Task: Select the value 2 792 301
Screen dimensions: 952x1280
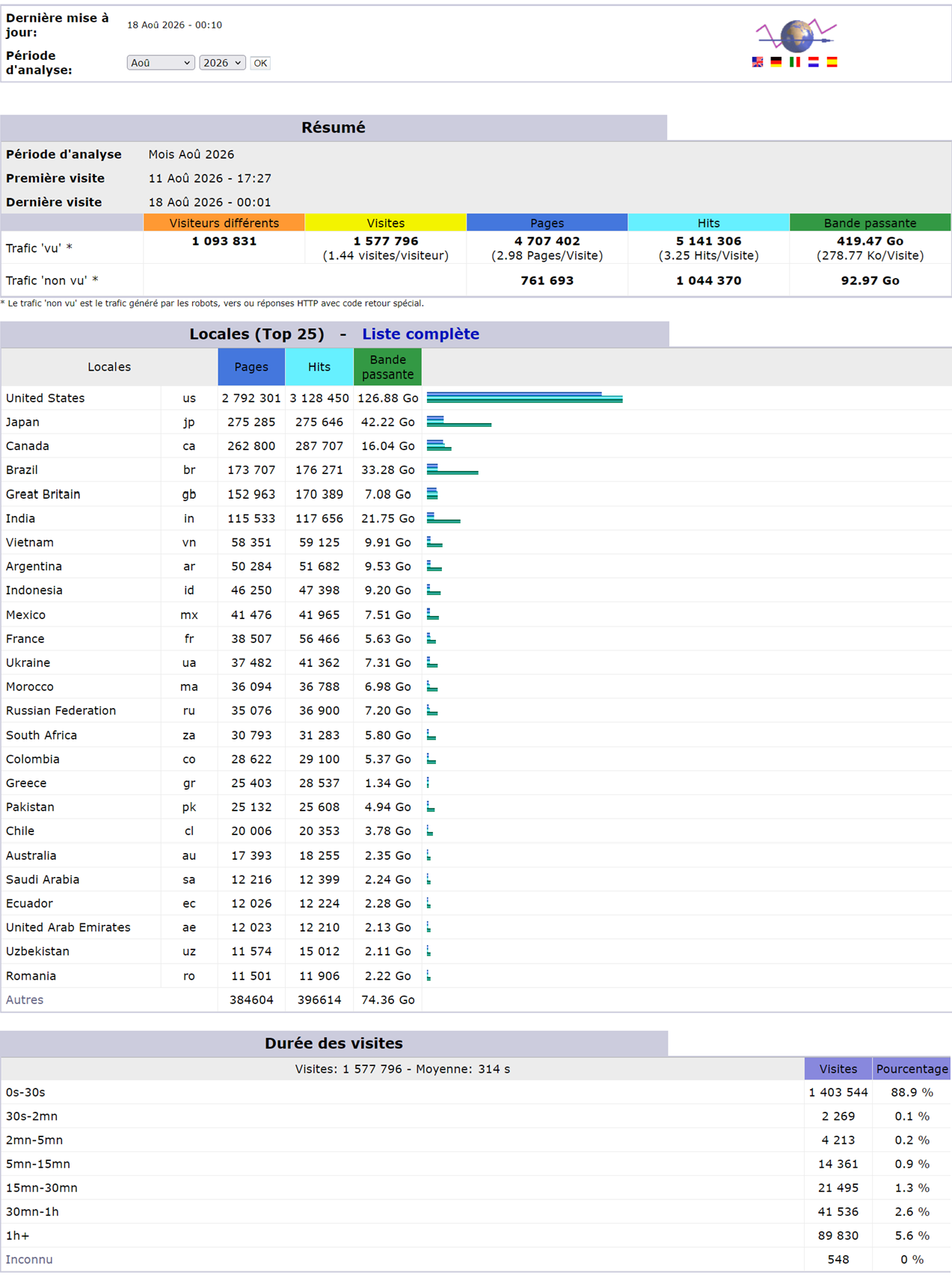Action: coord(251,398)
